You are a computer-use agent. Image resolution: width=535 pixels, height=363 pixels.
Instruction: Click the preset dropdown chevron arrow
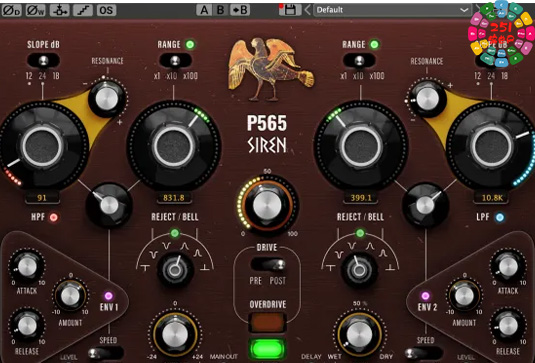[464, 10]
